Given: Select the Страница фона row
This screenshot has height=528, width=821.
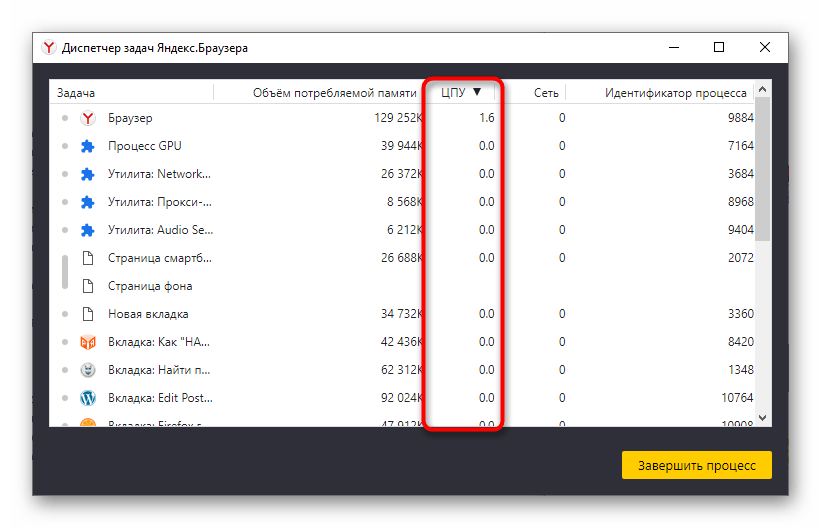Looking at the screenshot, I should click(x=402, y=286).
